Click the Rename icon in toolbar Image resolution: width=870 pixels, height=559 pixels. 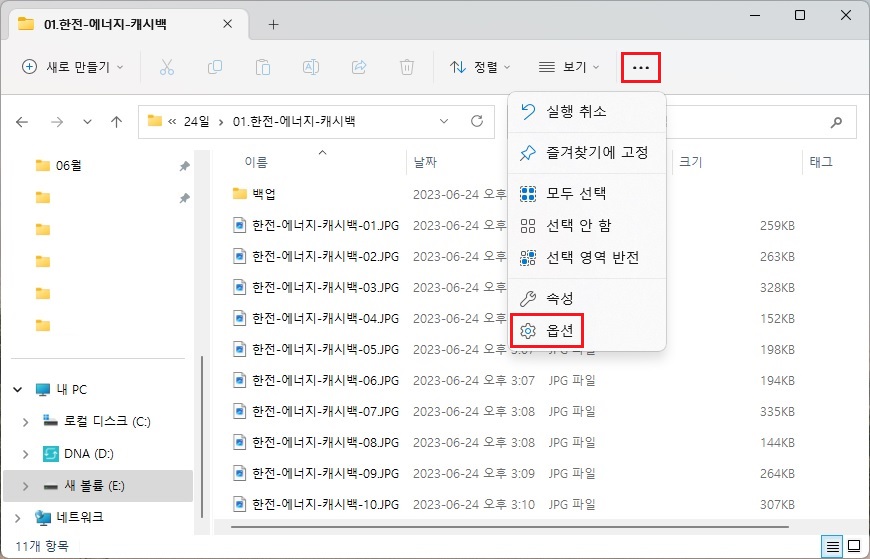pyautogui.click(x=311, y=67)
